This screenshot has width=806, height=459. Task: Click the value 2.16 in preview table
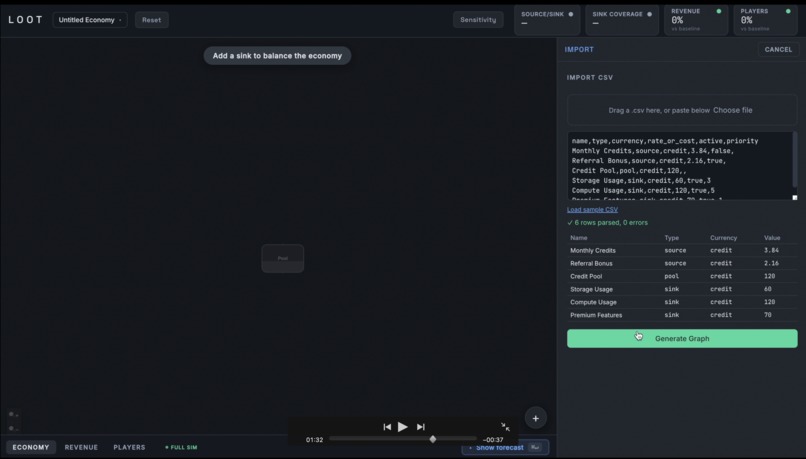pos(771,263)
